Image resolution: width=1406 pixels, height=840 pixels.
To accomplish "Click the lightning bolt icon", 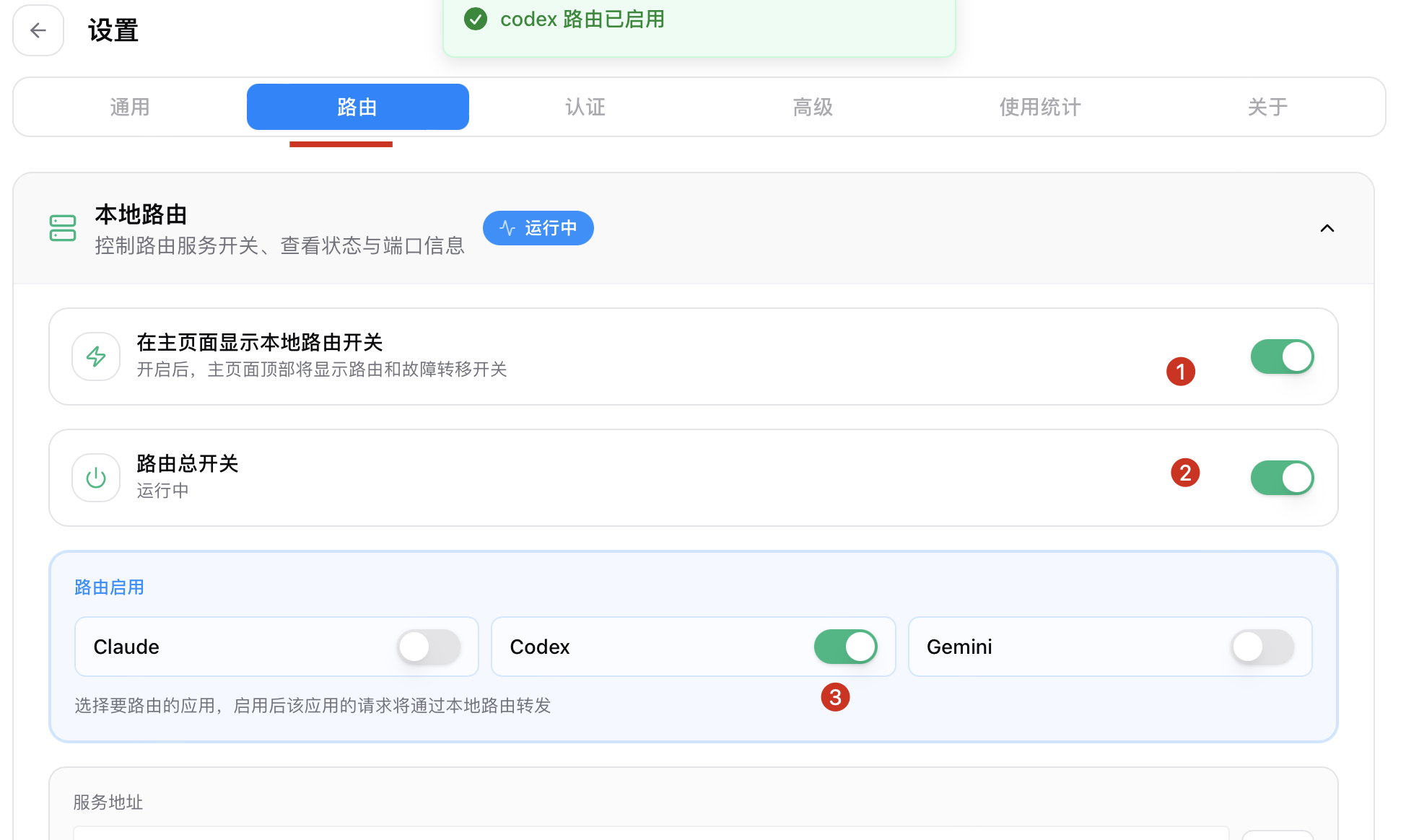I will [x=96, y=356].
